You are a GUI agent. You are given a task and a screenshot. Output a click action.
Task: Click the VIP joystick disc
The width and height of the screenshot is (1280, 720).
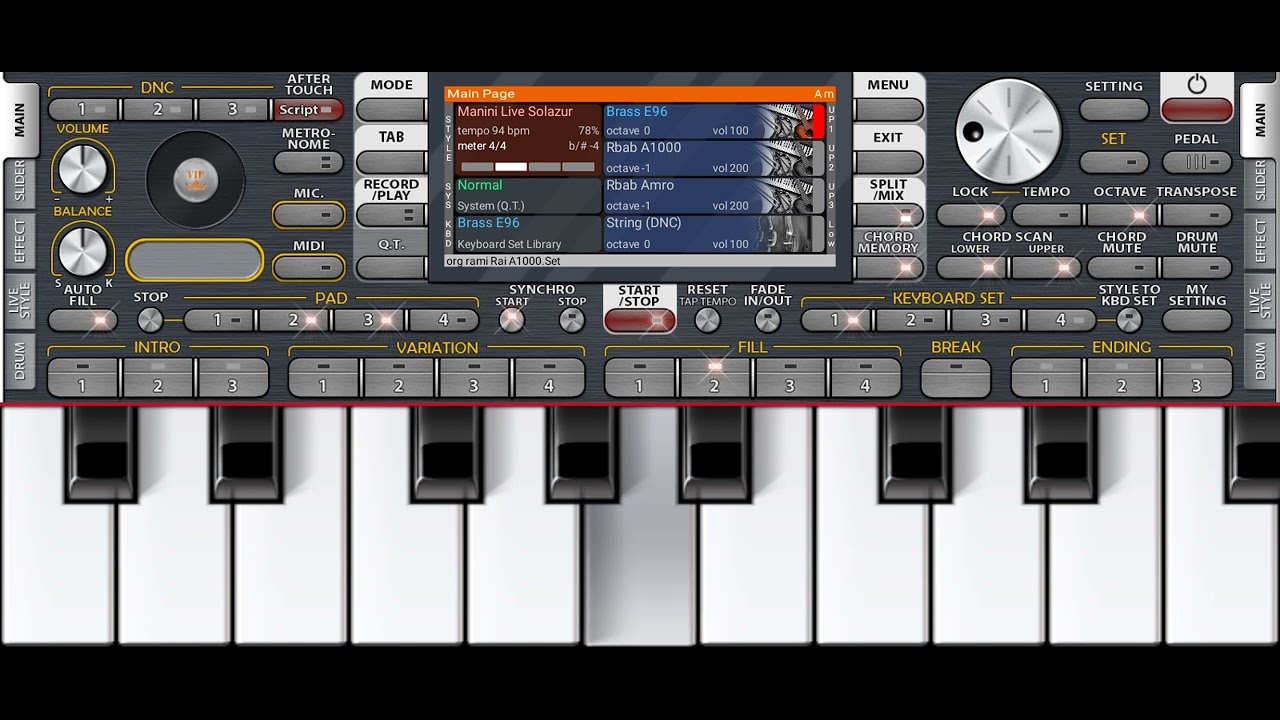coord(196,180)
